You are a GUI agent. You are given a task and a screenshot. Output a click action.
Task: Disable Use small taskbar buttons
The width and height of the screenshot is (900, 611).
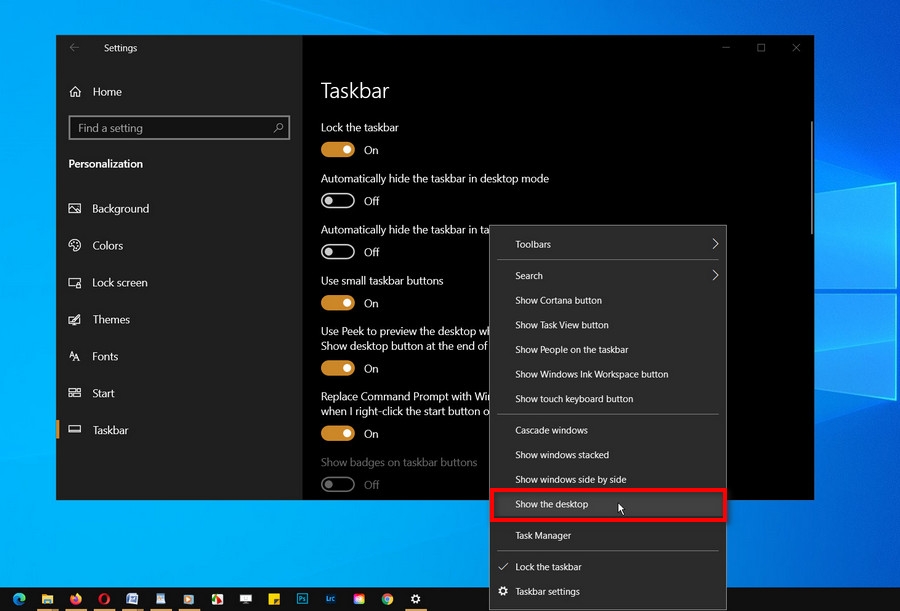[339, 302]
